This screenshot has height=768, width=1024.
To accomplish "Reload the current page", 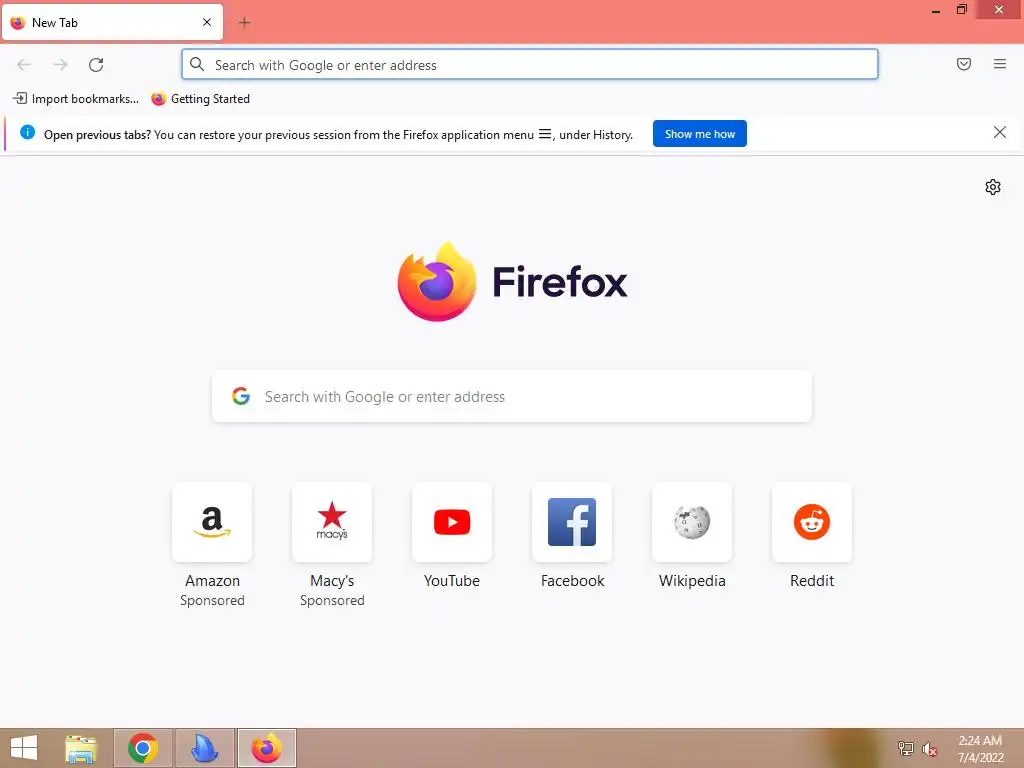I will (x=96, y=65).
